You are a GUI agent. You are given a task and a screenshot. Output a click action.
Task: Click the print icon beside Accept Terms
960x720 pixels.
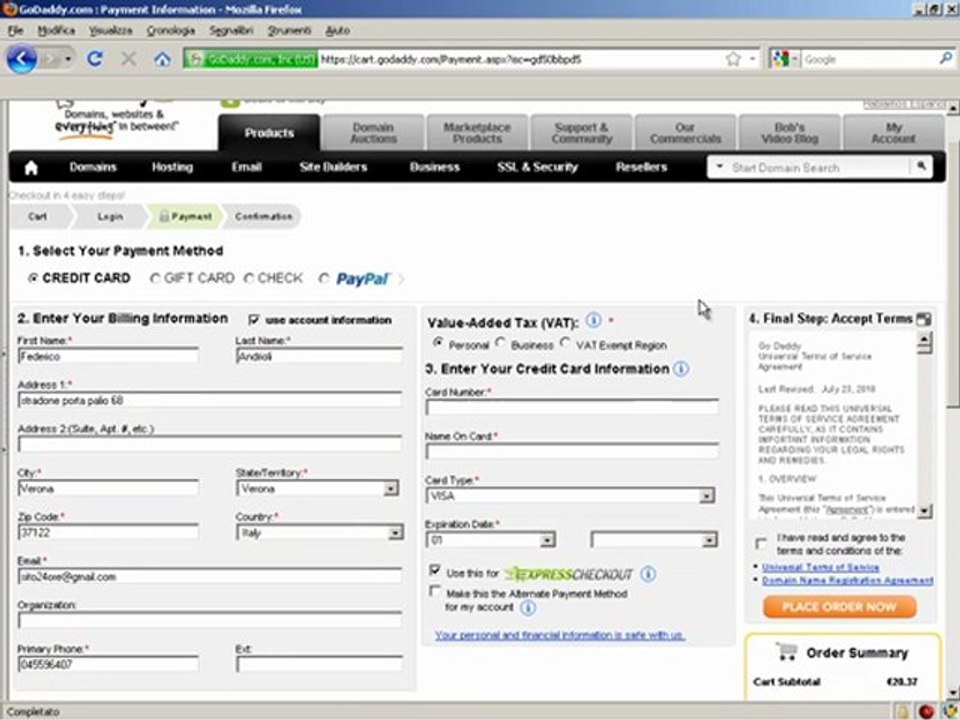(x=924, y=318)
